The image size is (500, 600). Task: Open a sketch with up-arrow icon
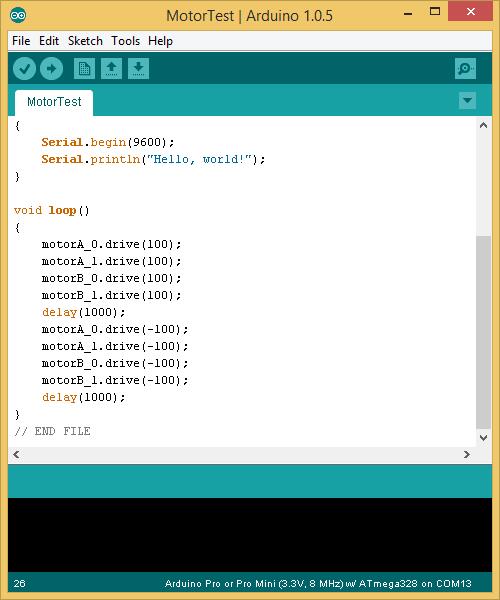click(x=111, y=69)
